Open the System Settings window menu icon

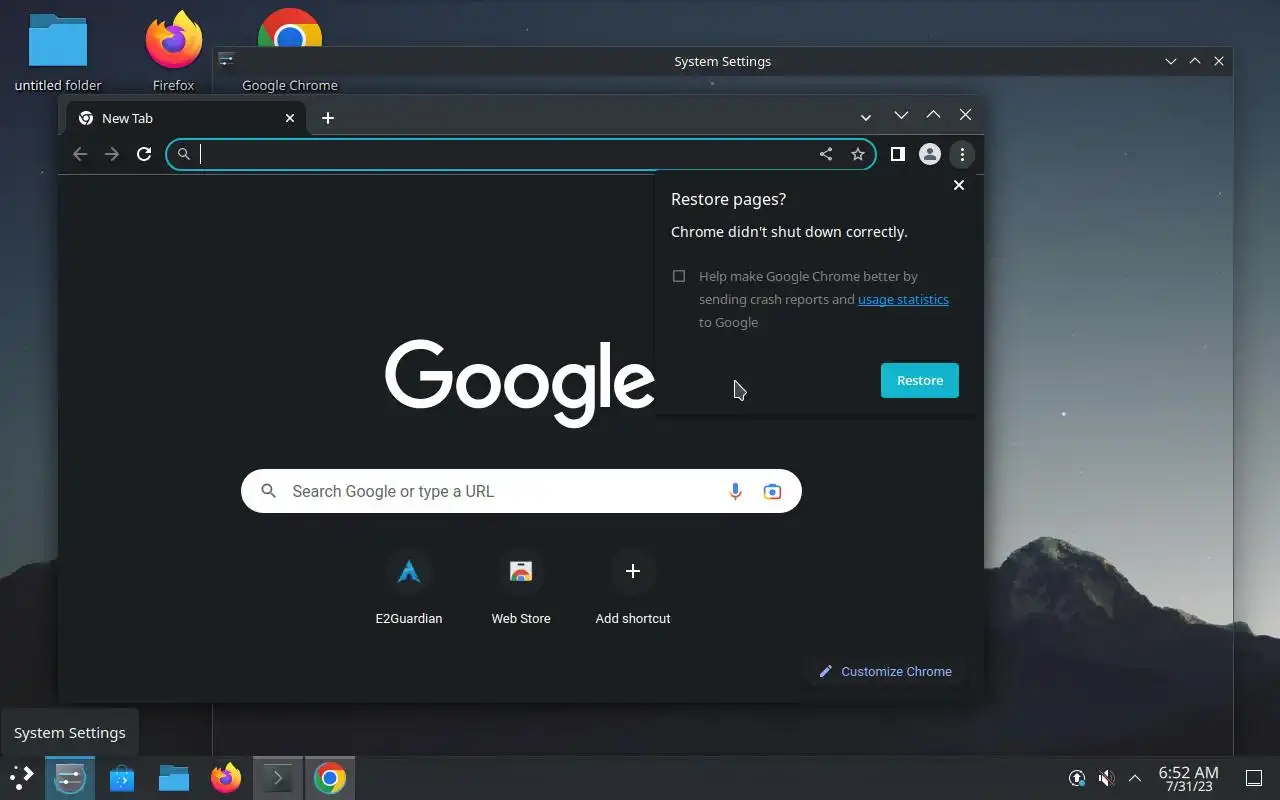pyautogui.click(x=227, y=60)
